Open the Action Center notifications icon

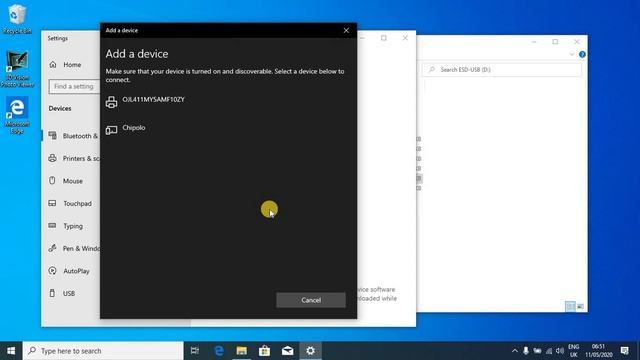click(x=624, y=351)
